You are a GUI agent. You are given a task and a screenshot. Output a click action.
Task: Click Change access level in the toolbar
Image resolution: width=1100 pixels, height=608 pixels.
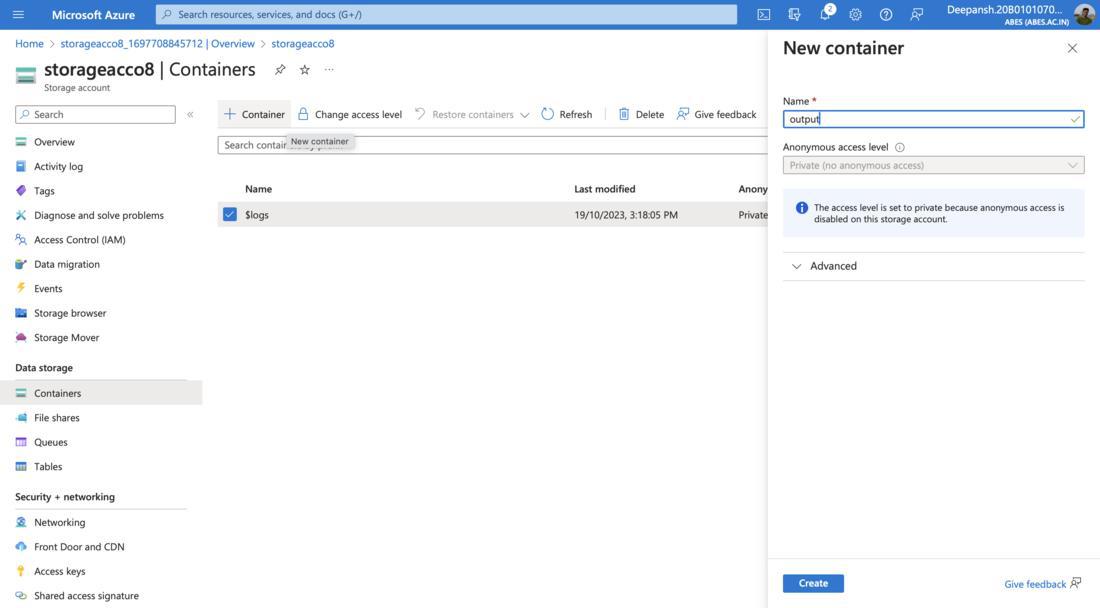pyautogui.click(x=350, y=114)
